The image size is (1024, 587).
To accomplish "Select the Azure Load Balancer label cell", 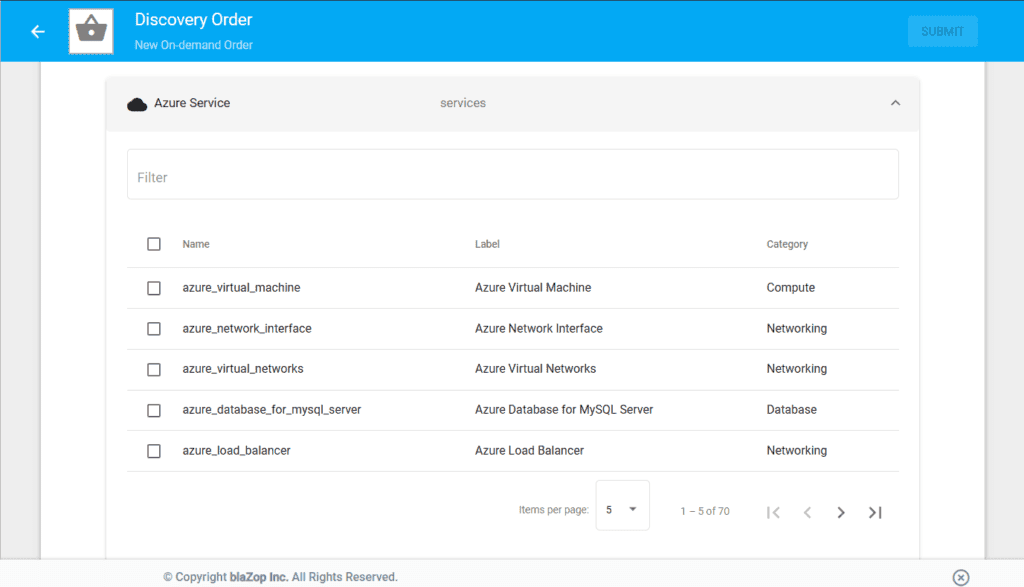I will click(x=529, y=451).
